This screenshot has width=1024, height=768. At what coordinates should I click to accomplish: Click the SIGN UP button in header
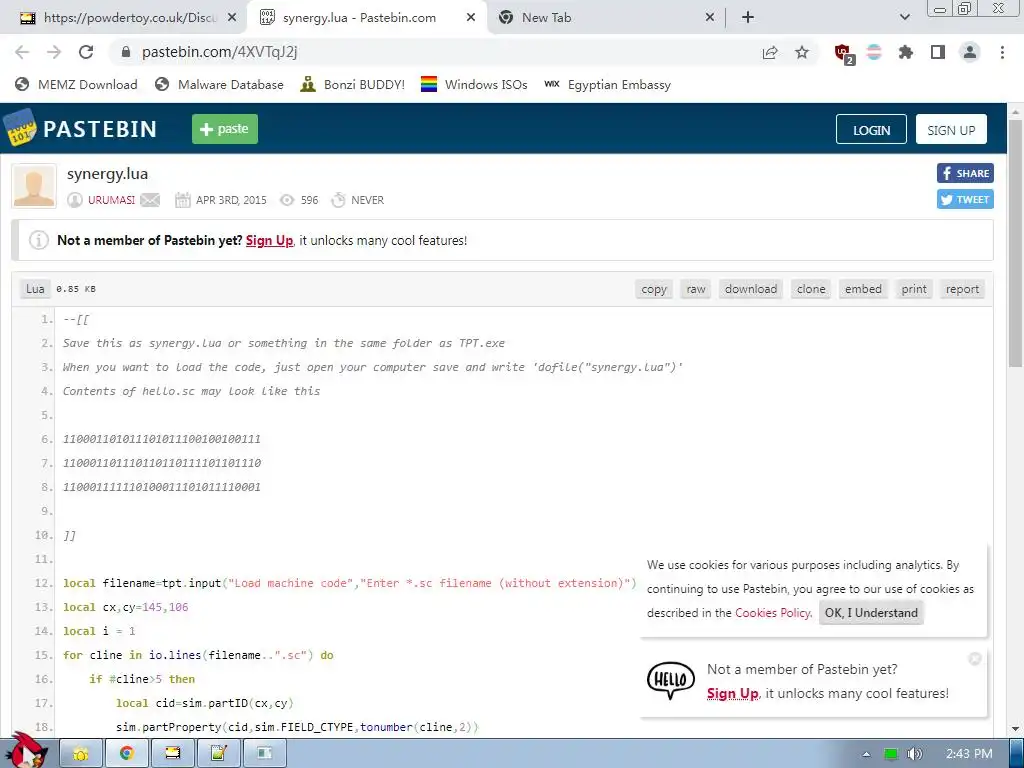[951, 129]
